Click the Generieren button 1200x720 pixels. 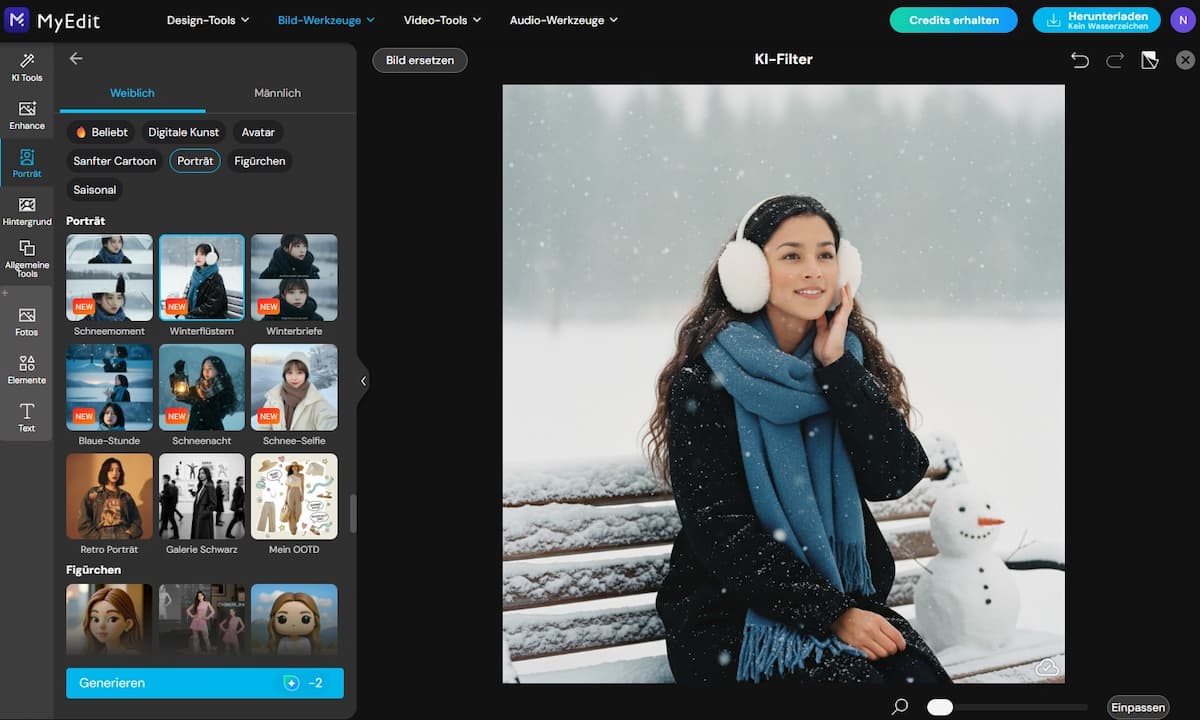coord(204,682)
